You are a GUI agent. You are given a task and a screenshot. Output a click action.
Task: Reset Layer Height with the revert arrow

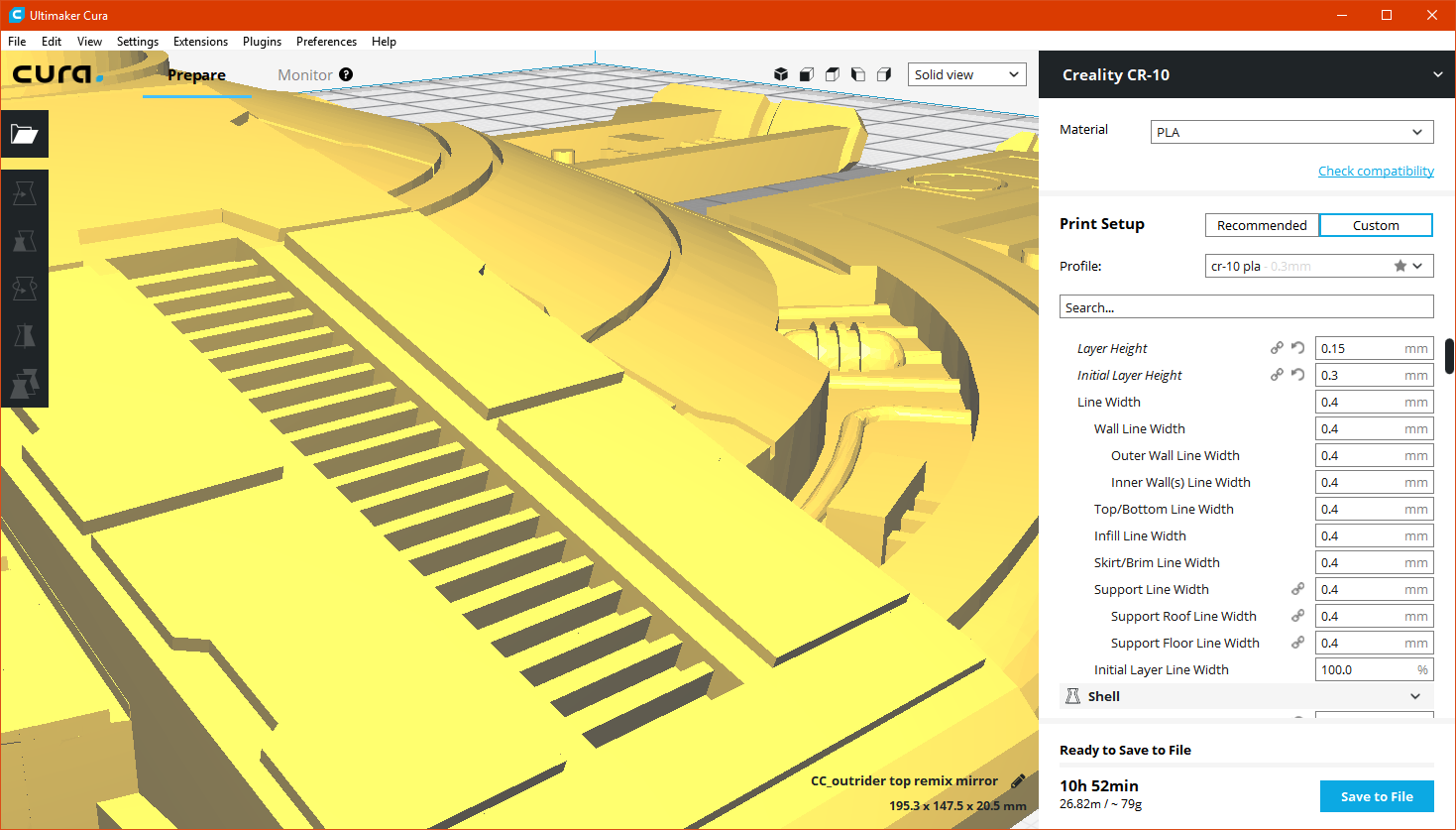coord(1297,348)
